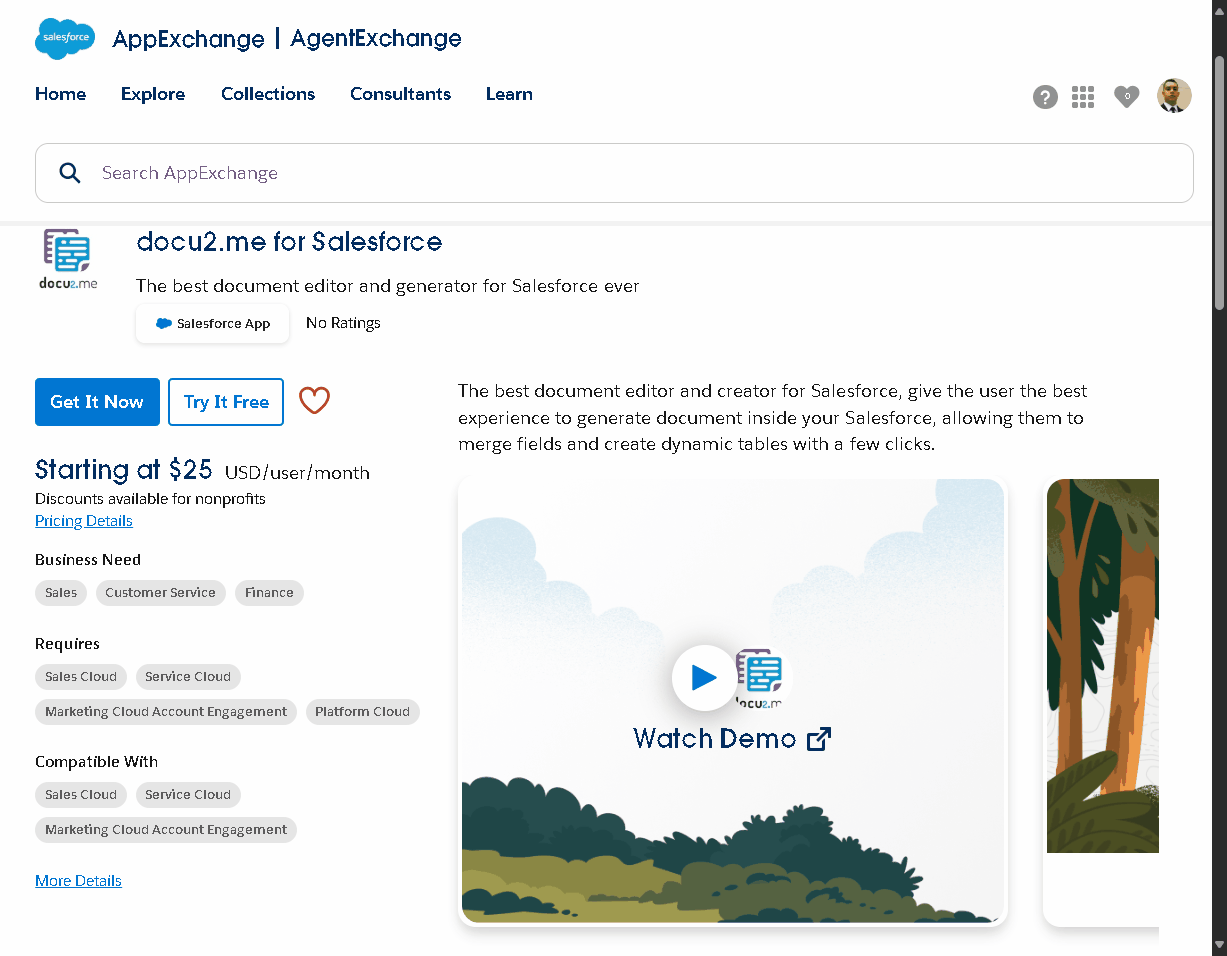This screenshot has width=1227, height=956.
Task: Click the docu2.me for Salesforce heading
Action: point(289,242)
